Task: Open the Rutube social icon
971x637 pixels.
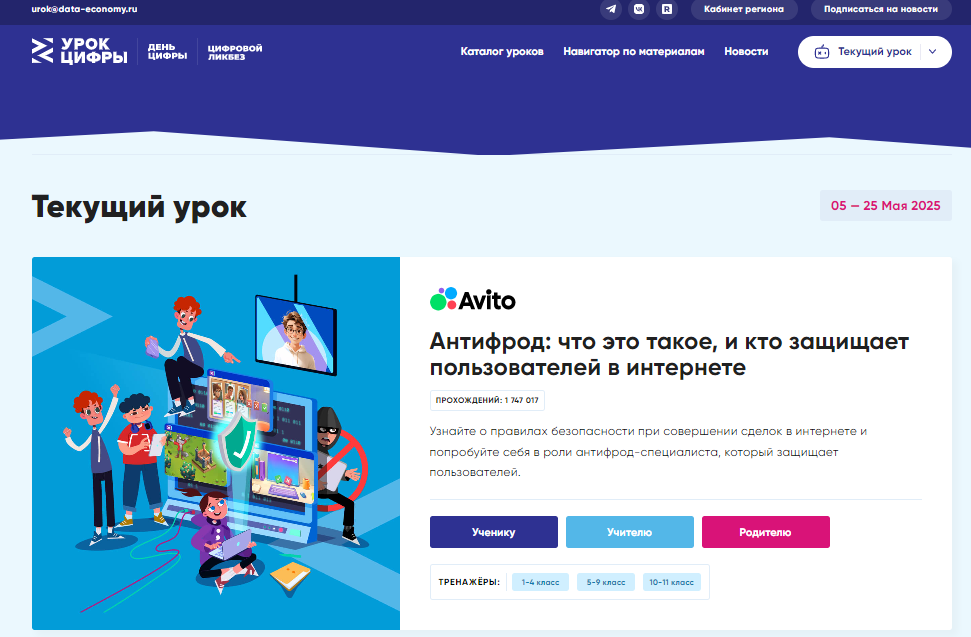Action: coord(667,9)
